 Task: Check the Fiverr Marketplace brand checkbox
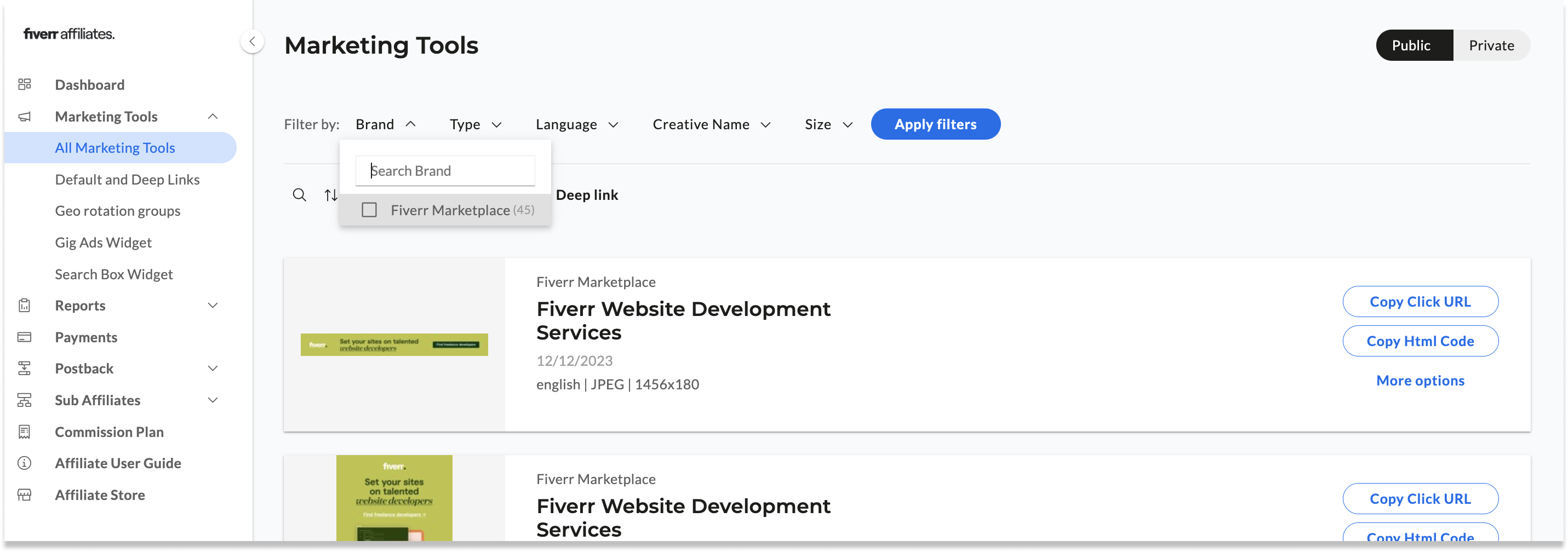pos(369,210)
